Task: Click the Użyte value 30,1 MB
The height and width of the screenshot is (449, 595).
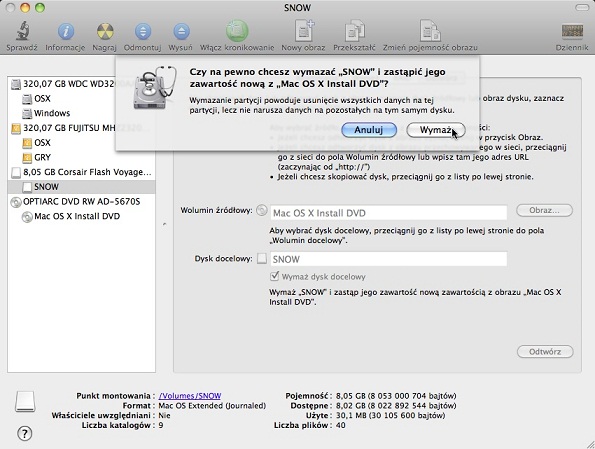Action: pos(390,416)
